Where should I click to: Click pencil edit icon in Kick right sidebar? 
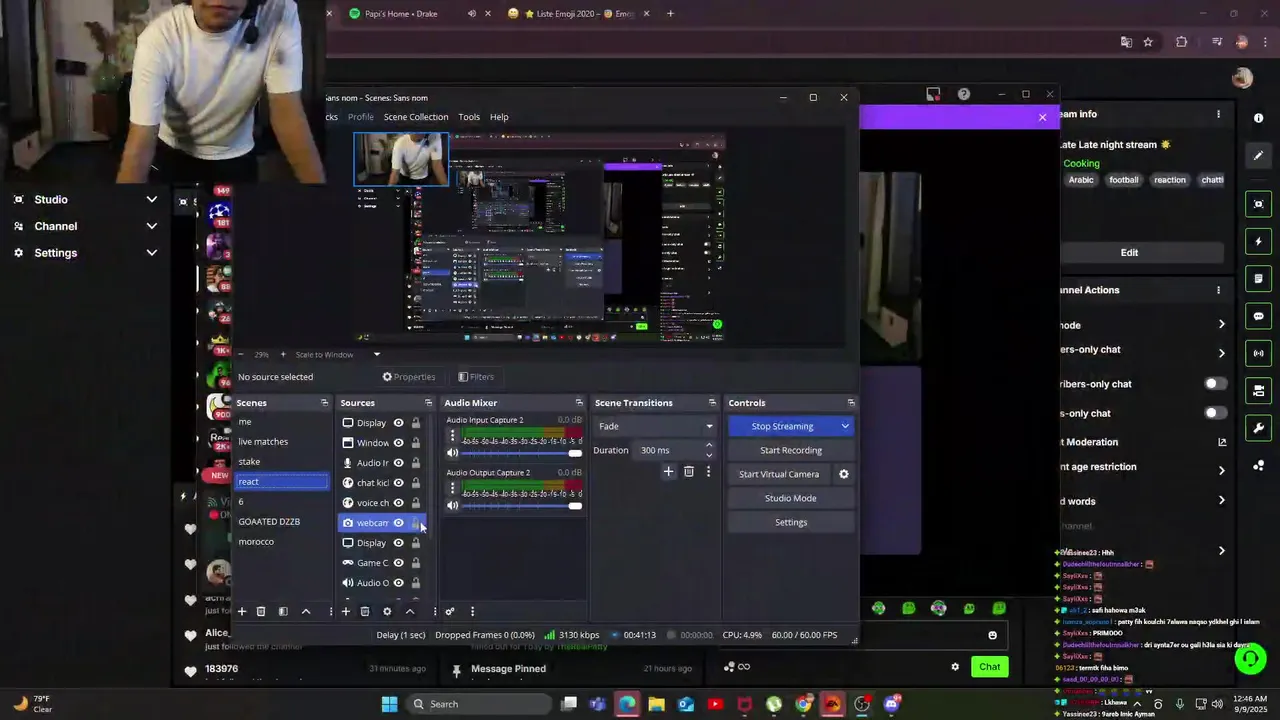tap(1258, 155)
